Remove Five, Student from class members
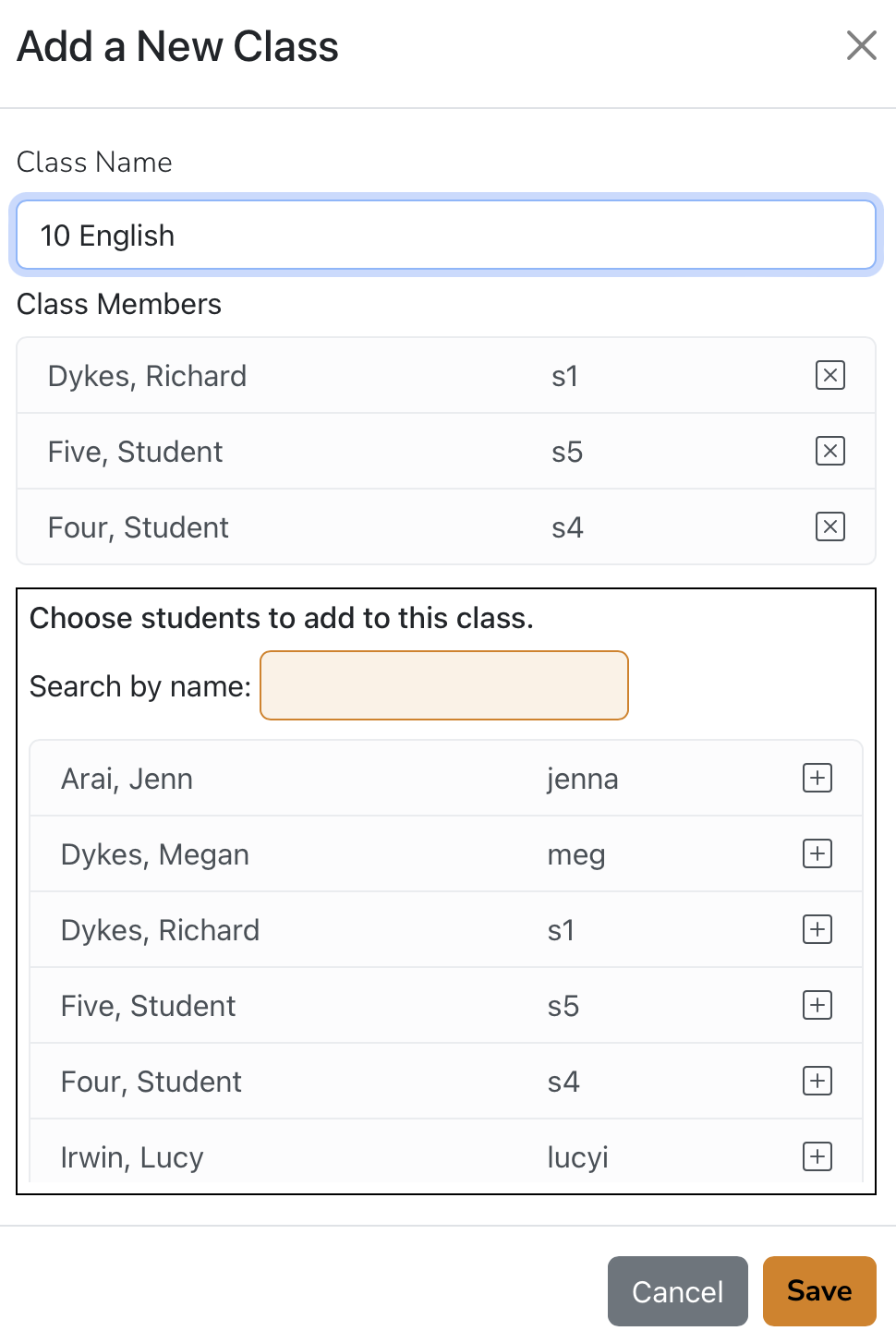This screenshot has height=1343, width=896. point(830,452)
